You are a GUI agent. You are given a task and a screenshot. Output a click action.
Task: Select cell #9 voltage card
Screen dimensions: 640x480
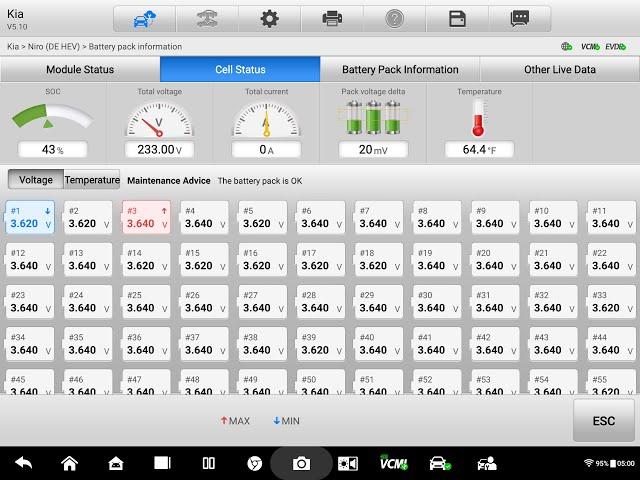tap(495, 217)
